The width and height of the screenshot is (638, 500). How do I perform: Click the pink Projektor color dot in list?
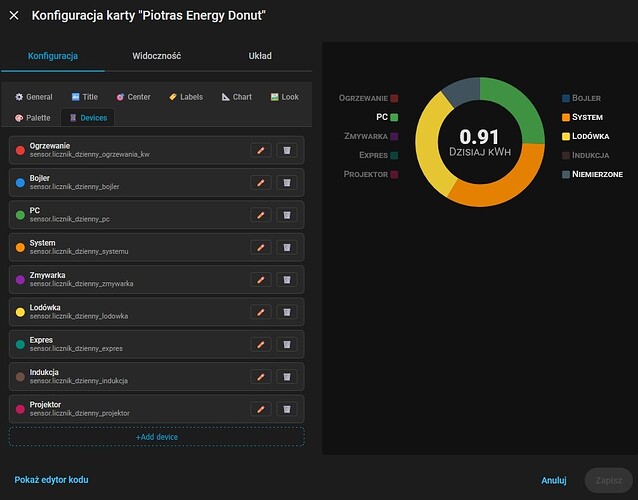tap(20, 409)
